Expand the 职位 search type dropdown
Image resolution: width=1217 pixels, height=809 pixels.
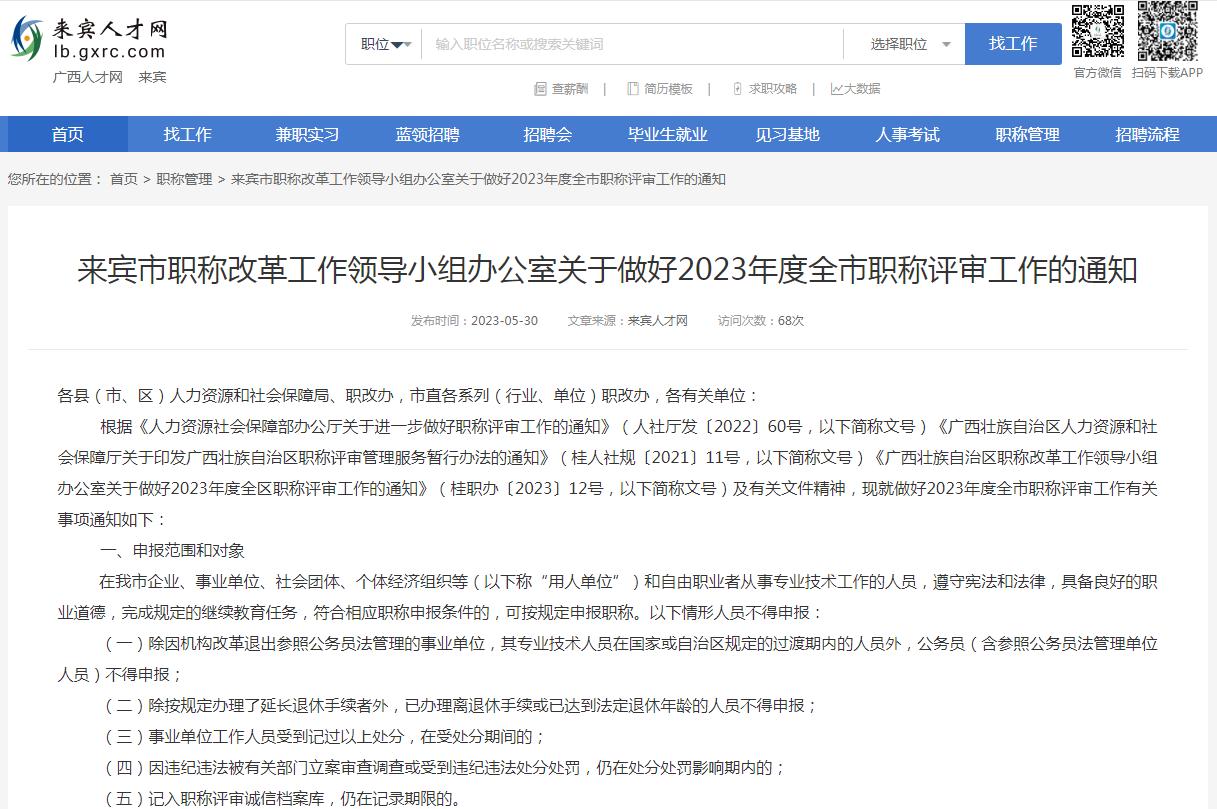(383, 44)
